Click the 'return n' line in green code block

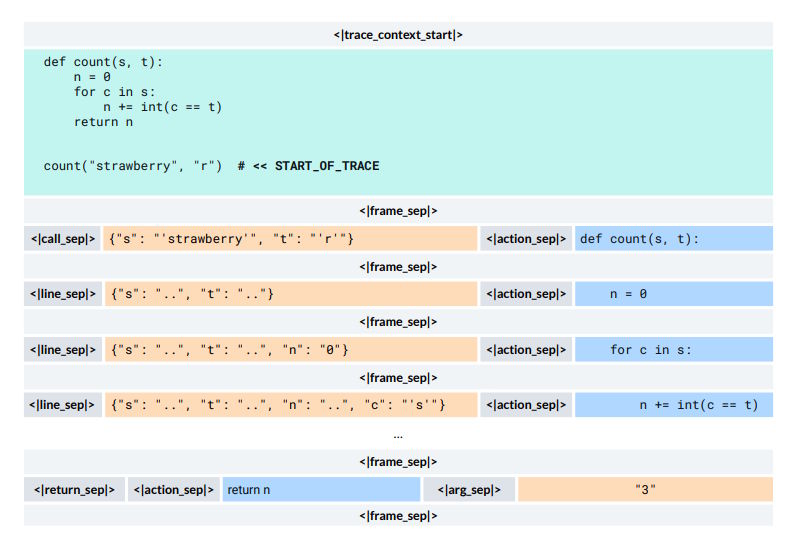click(x=103, y=122)
